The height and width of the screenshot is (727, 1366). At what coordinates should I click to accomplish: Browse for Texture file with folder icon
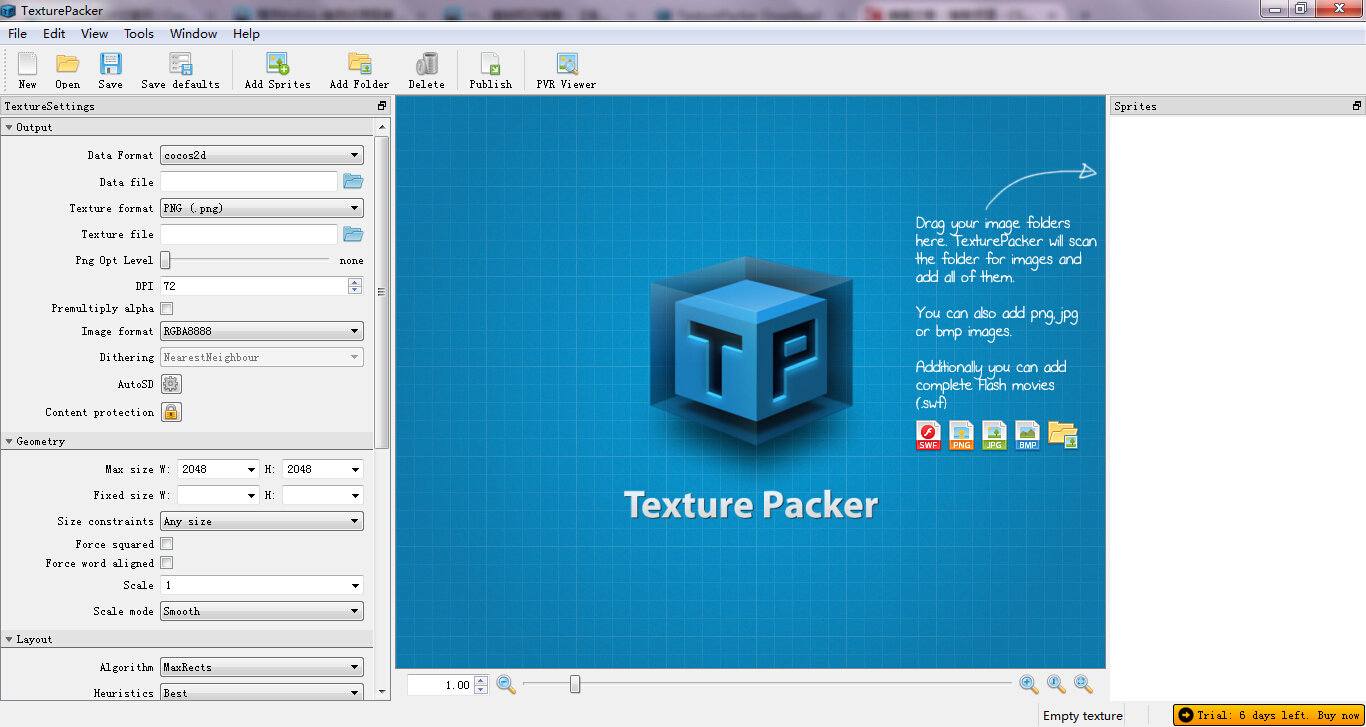point(353,234)
